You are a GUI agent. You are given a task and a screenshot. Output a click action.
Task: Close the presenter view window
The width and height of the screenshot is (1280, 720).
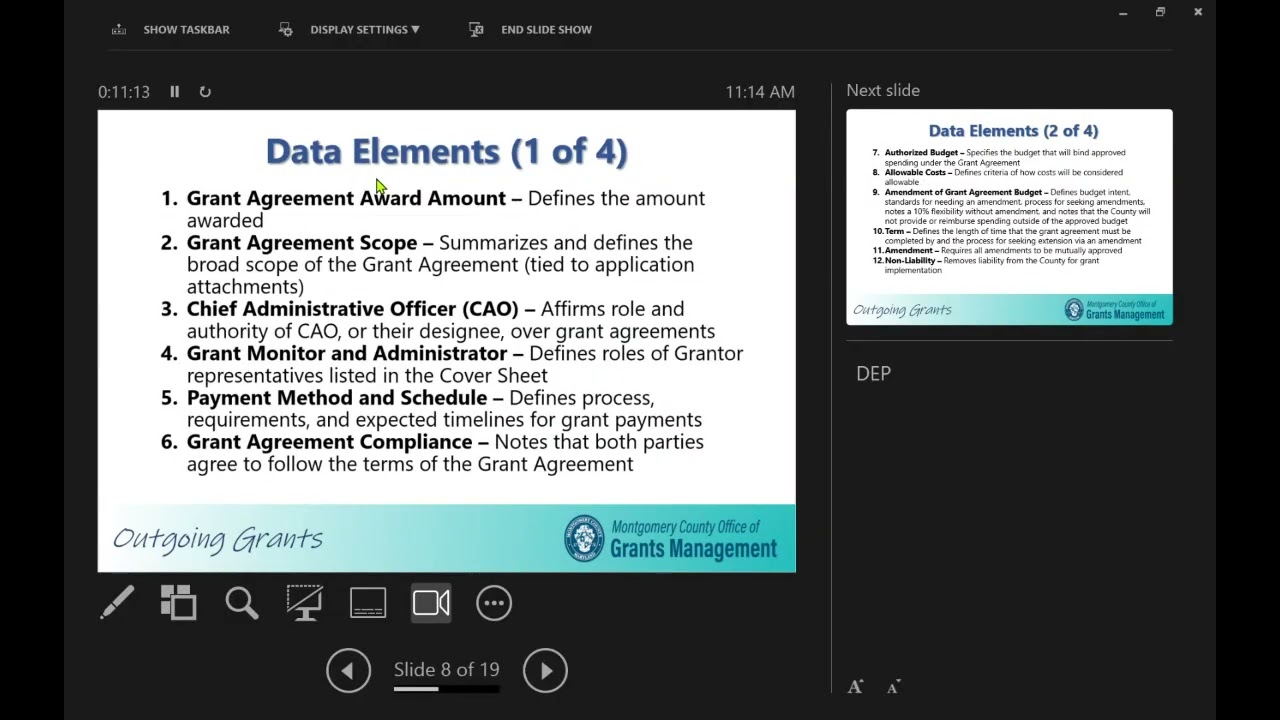[1198, 13]
